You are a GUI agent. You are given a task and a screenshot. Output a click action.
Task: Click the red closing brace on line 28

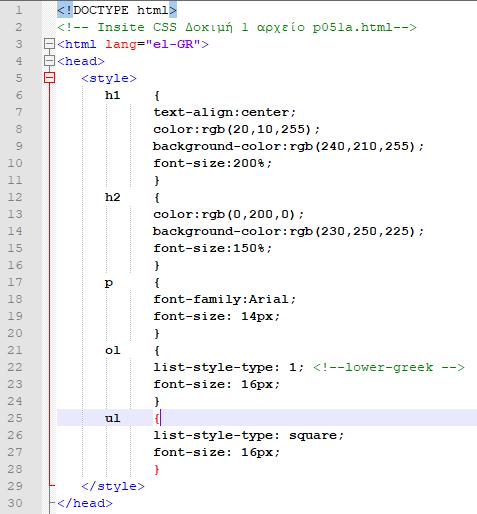tap(157, 470)
